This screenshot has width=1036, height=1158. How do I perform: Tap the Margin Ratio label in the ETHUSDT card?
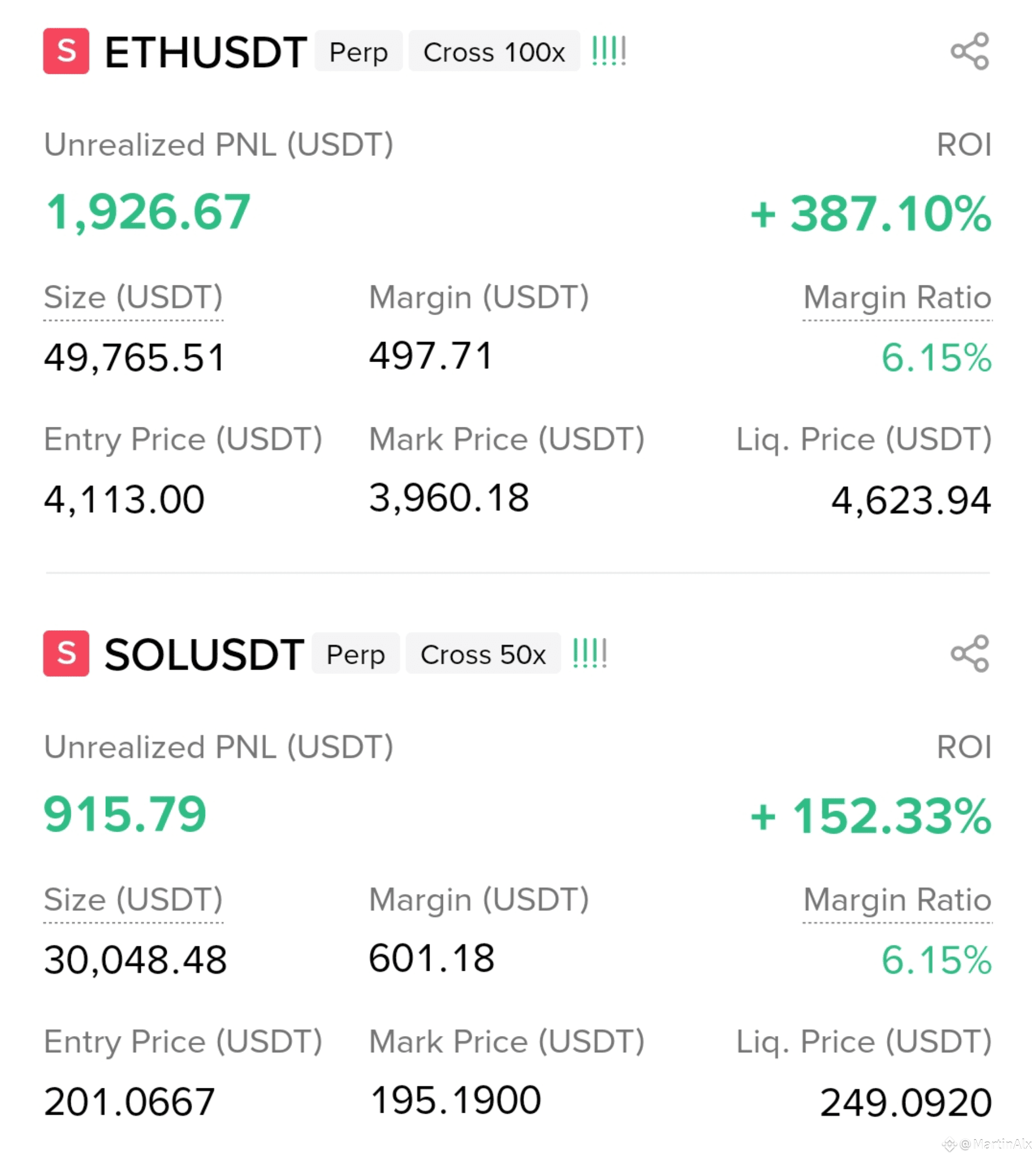click(x=897, y=298)
